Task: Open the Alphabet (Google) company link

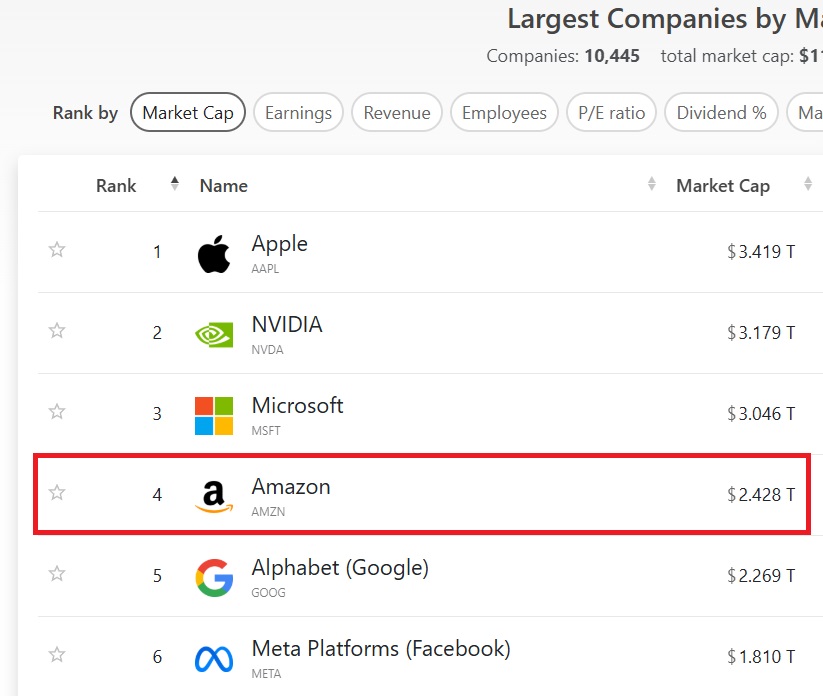Action: pos(340,568)
